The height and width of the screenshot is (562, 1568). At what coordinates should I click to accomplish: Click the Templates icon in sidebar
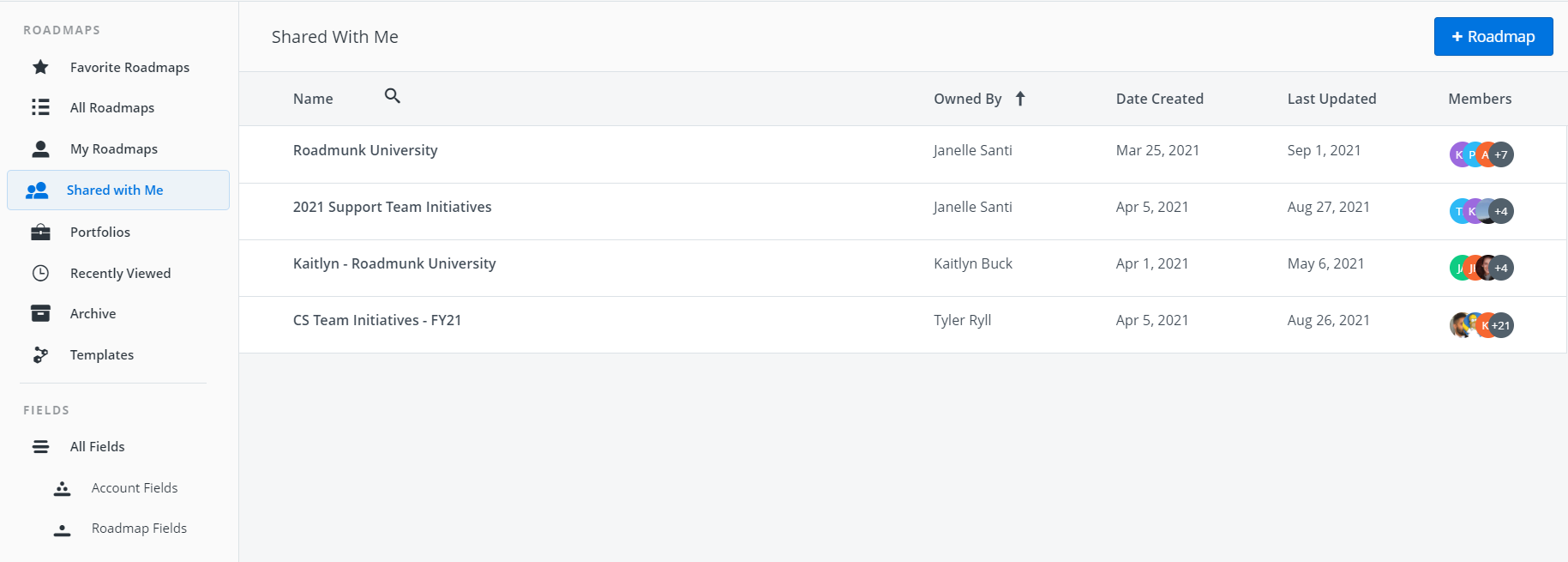click(x=40, y=354)
